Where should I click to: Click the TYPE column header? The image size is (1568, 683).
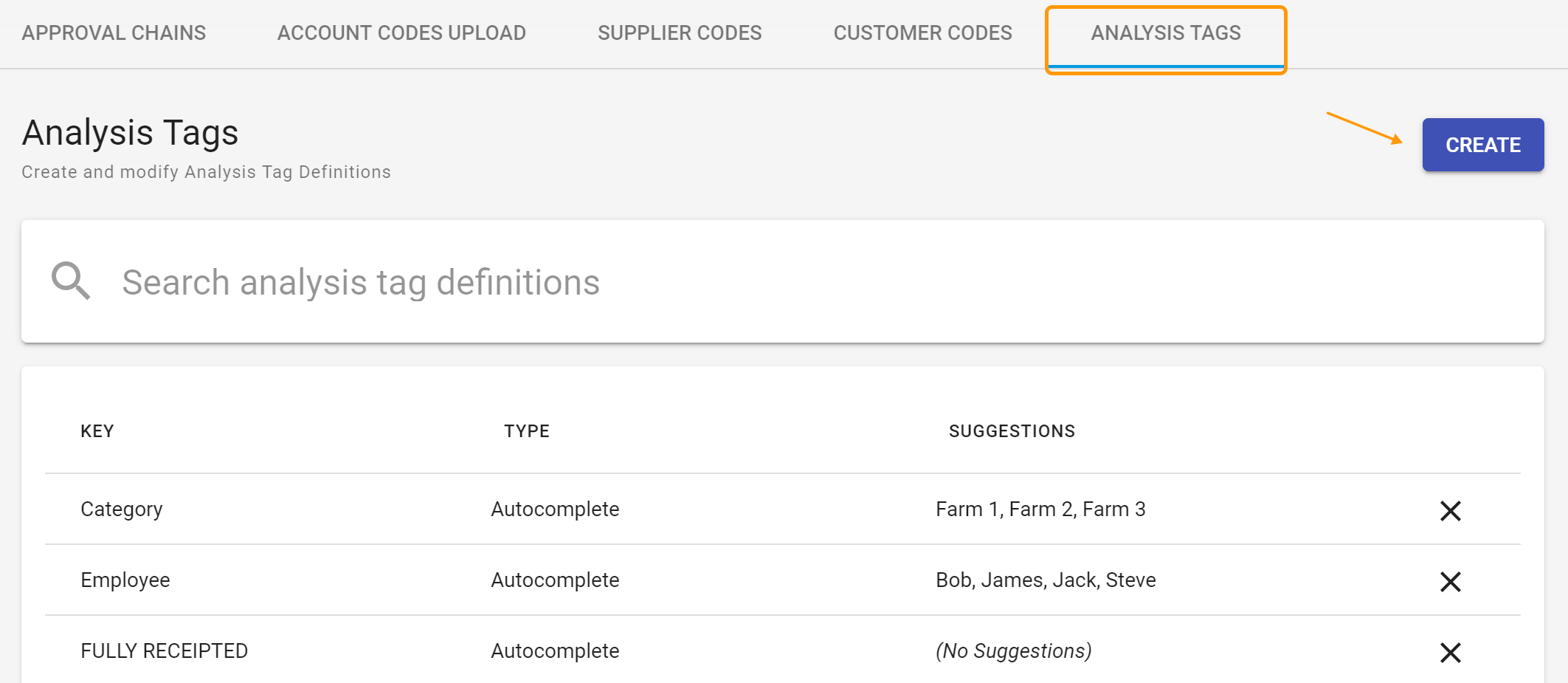coord(527,431)
